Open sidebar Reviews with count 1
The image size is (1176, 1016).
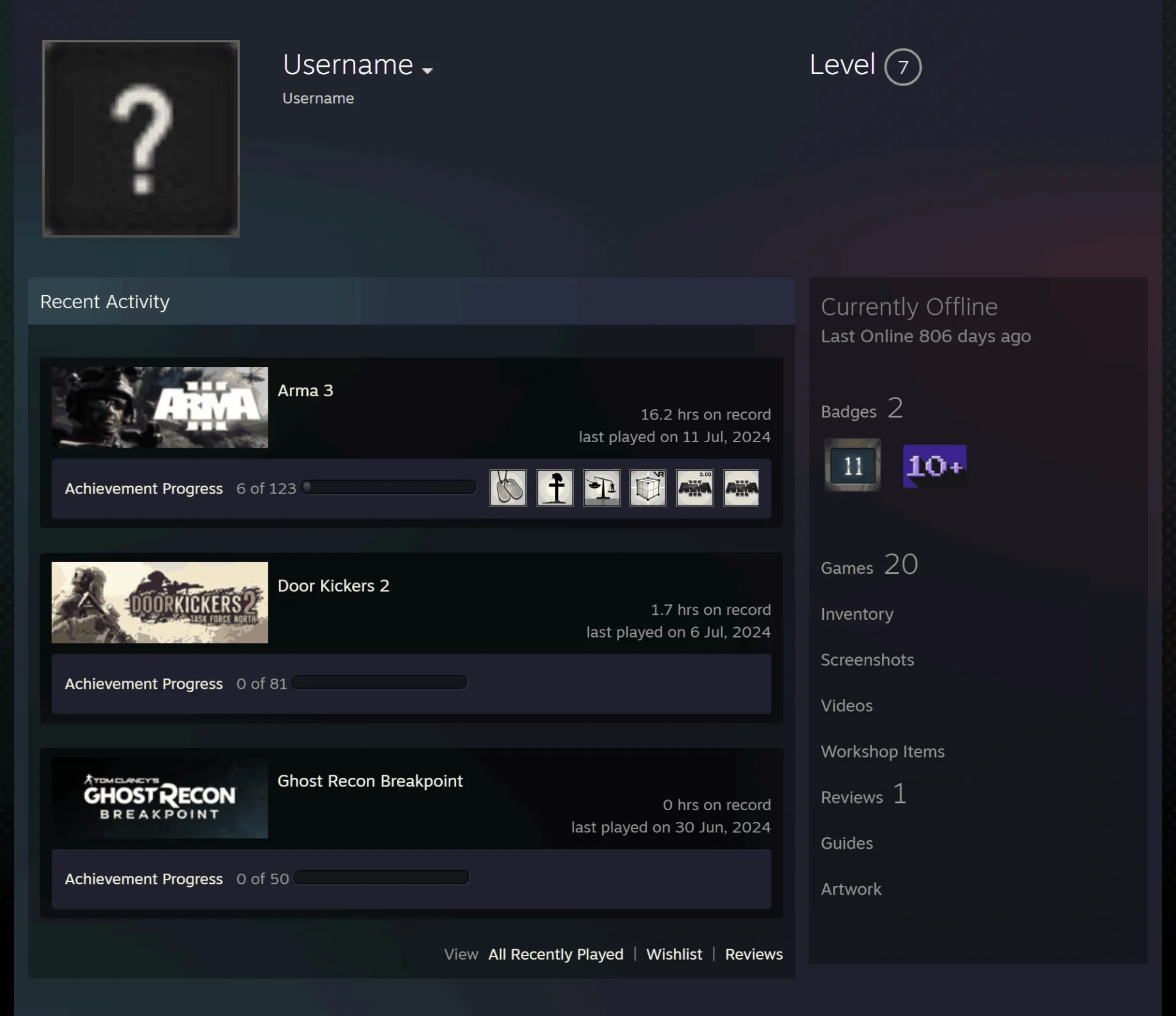click(x=864, y=796)
